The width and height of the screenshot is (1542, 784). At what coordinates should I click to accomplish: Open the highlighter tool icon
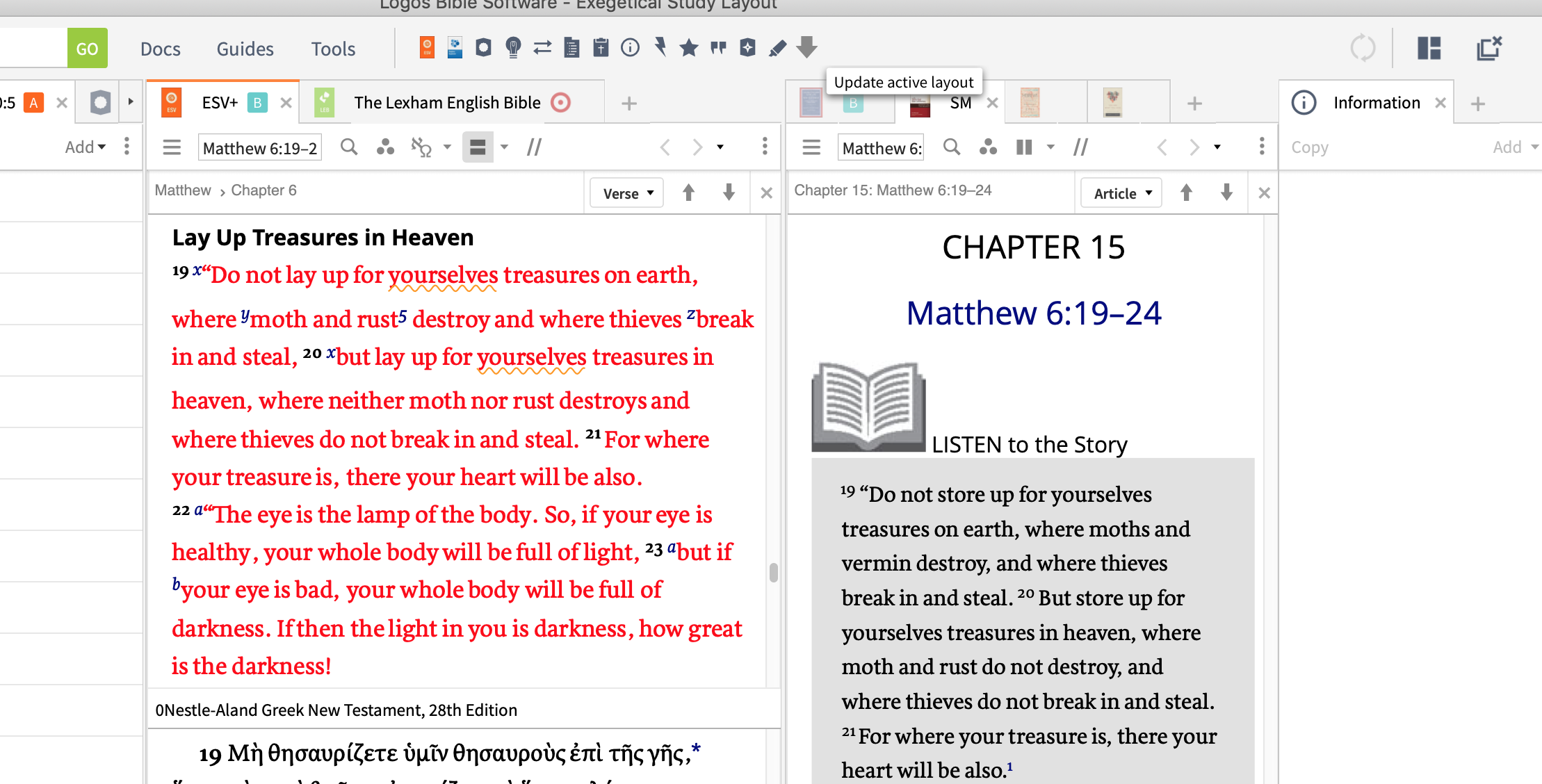pyautogui.click(x=777, y=48)
